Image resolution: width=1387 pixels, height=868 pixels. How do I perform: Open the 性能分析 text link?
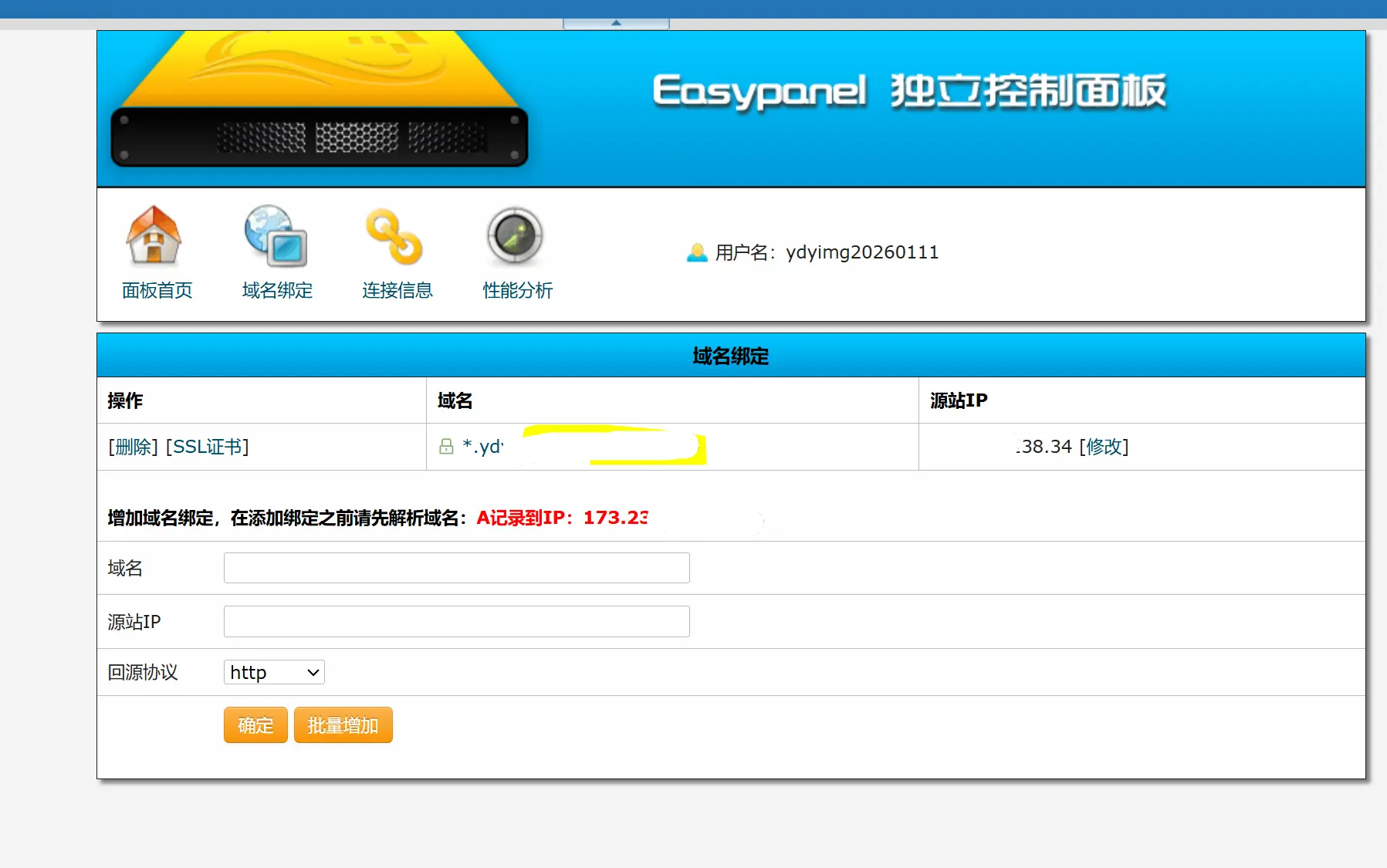tap(518, 291)
